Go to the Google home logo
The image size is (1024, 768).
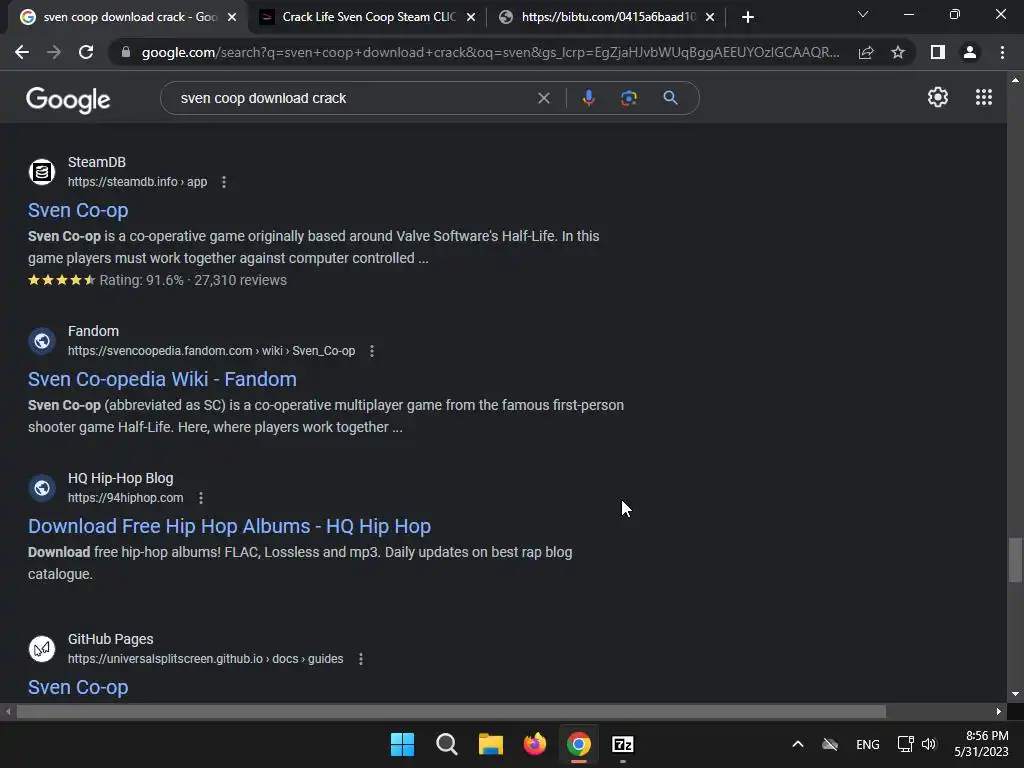click(x=68, y=99)
